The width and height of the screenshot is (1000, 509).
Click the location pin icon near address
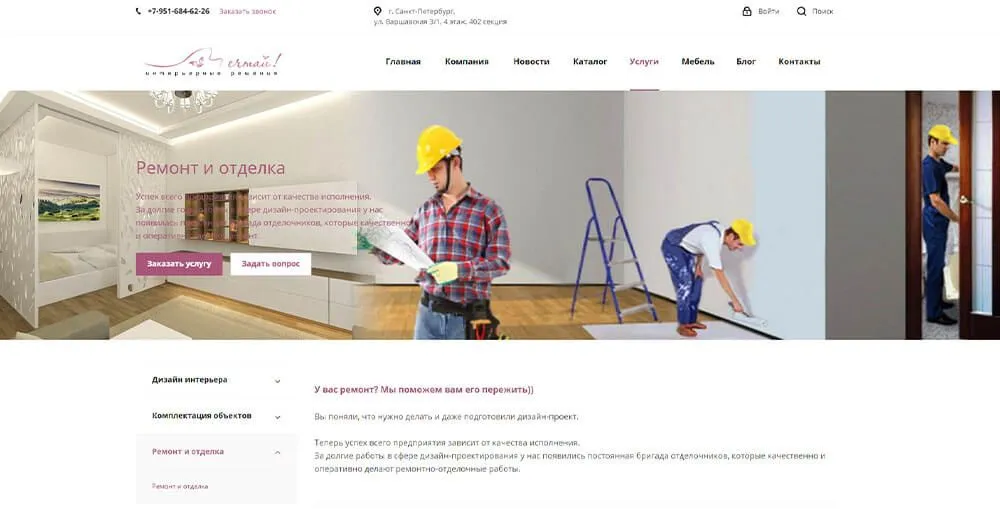click(378, 11)
